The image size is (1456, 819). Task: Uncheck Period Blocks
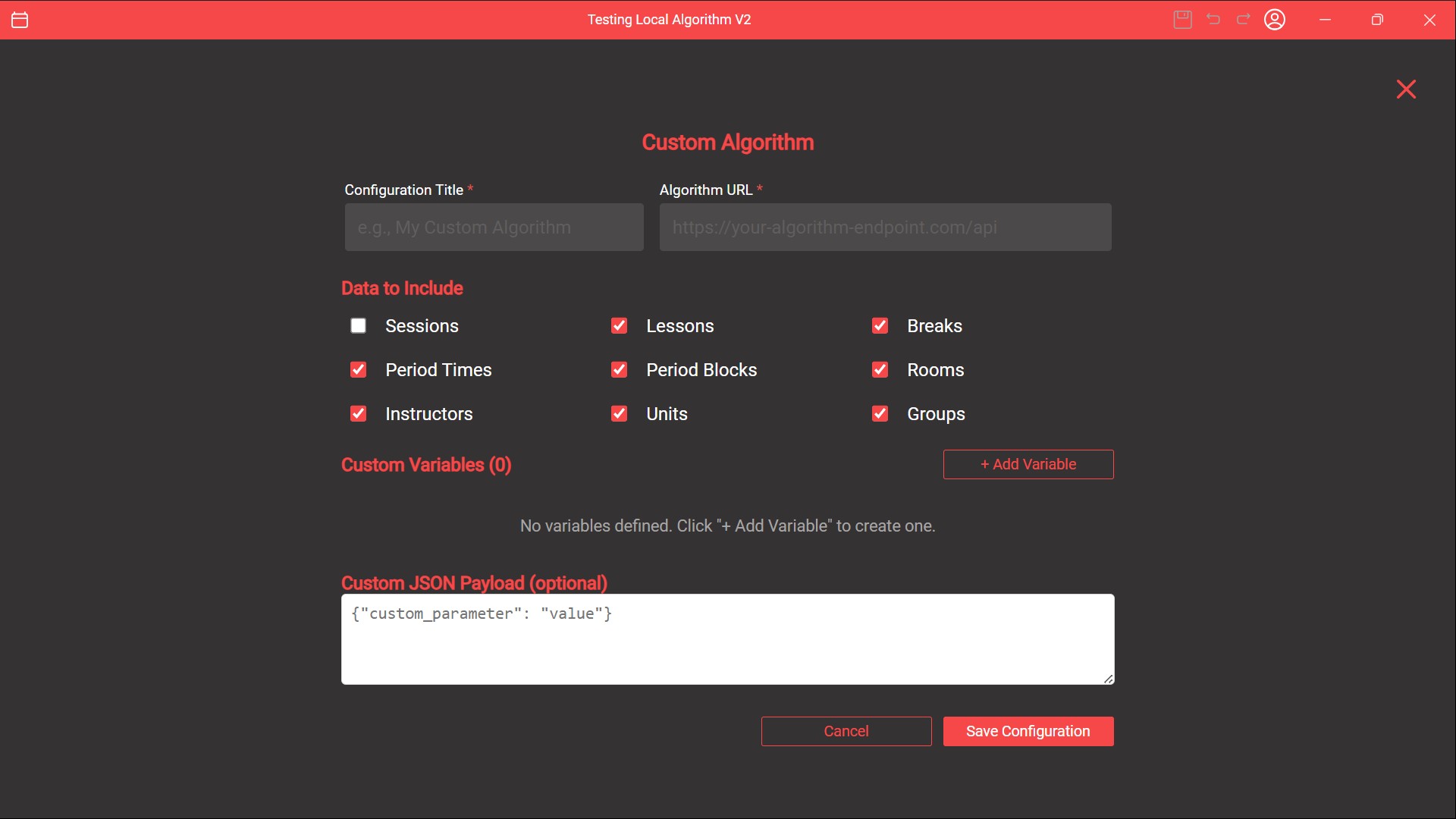click(x=620, y=370)
